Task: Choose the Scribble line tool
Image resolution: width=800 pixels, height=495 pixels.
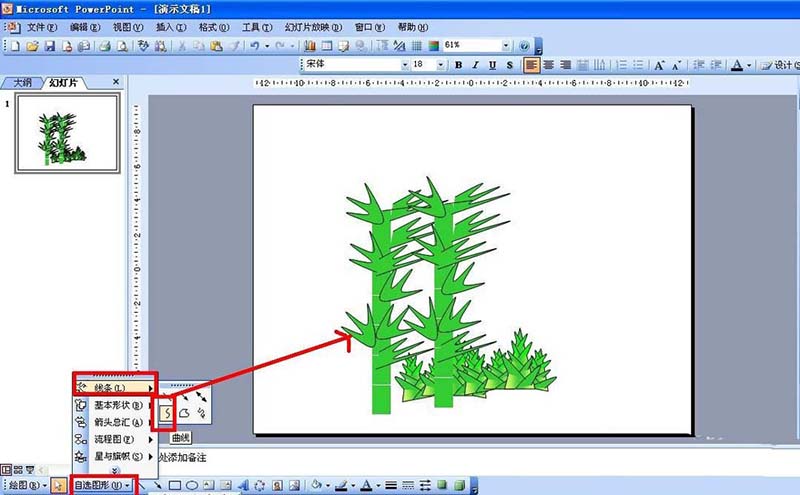Action: 202,413
